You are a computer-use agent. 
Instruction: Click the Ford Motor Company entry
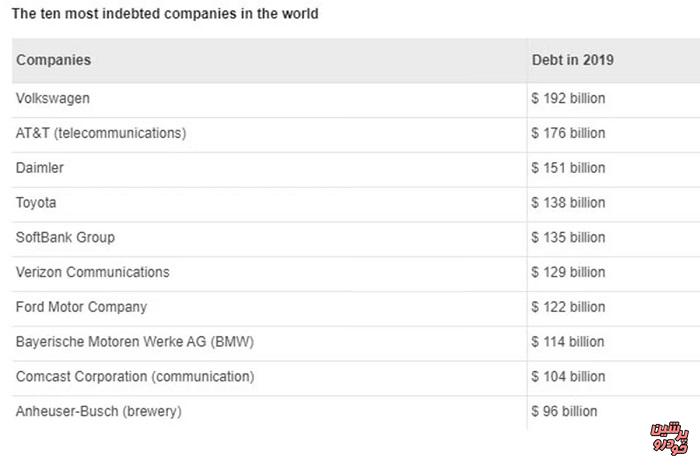[x=81, y=307]
